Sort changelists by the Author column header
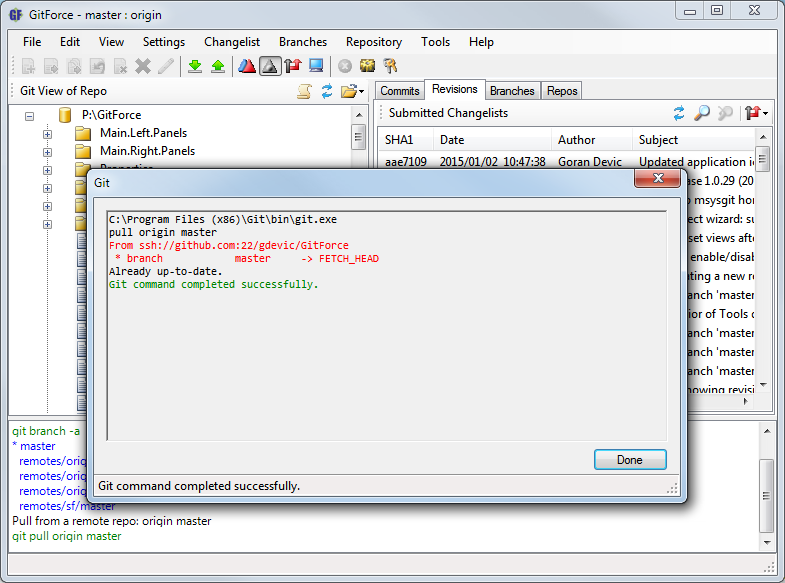The height and width of the screenshot is (583, 785). click(592, 140)
